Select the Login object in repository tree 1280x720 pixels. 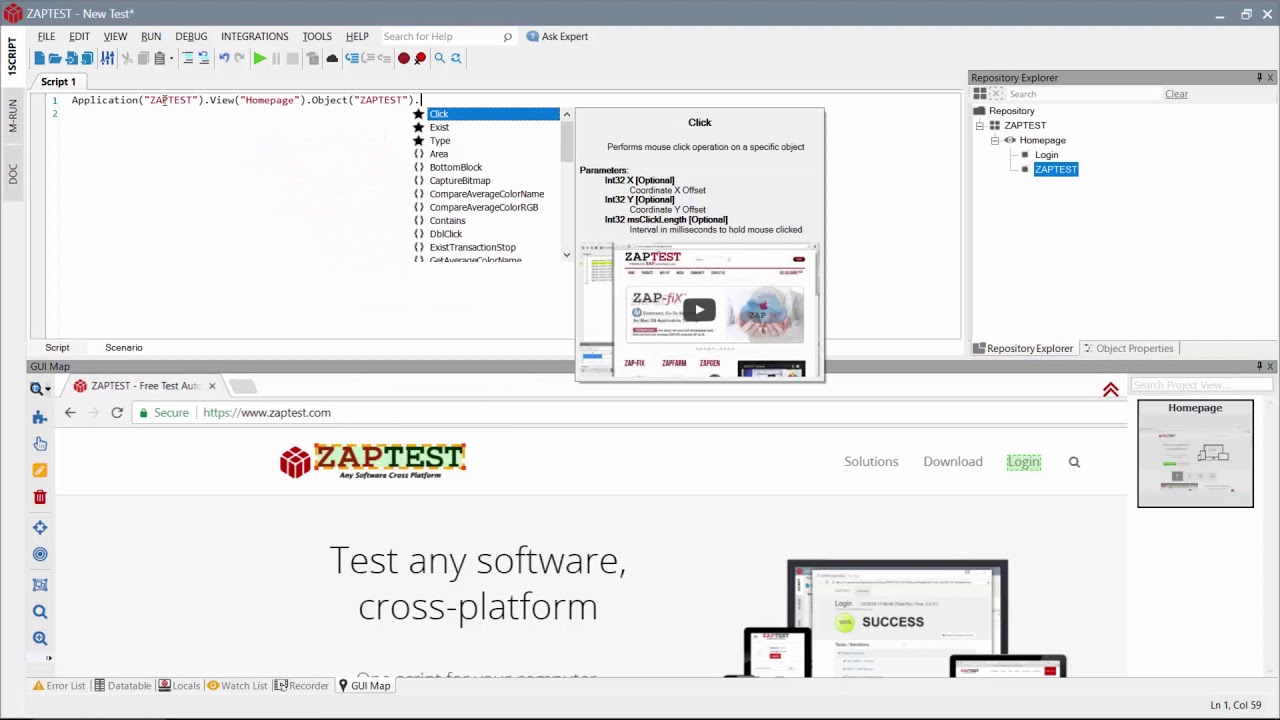[x=1046, y=155]
